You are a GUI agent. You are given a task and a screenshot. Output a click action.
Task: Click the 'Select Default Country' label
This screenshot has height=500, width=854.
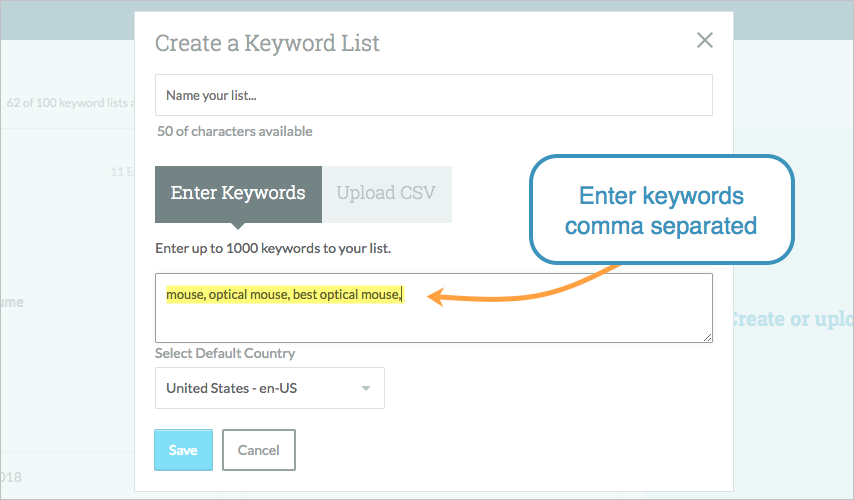pos(225,354)
